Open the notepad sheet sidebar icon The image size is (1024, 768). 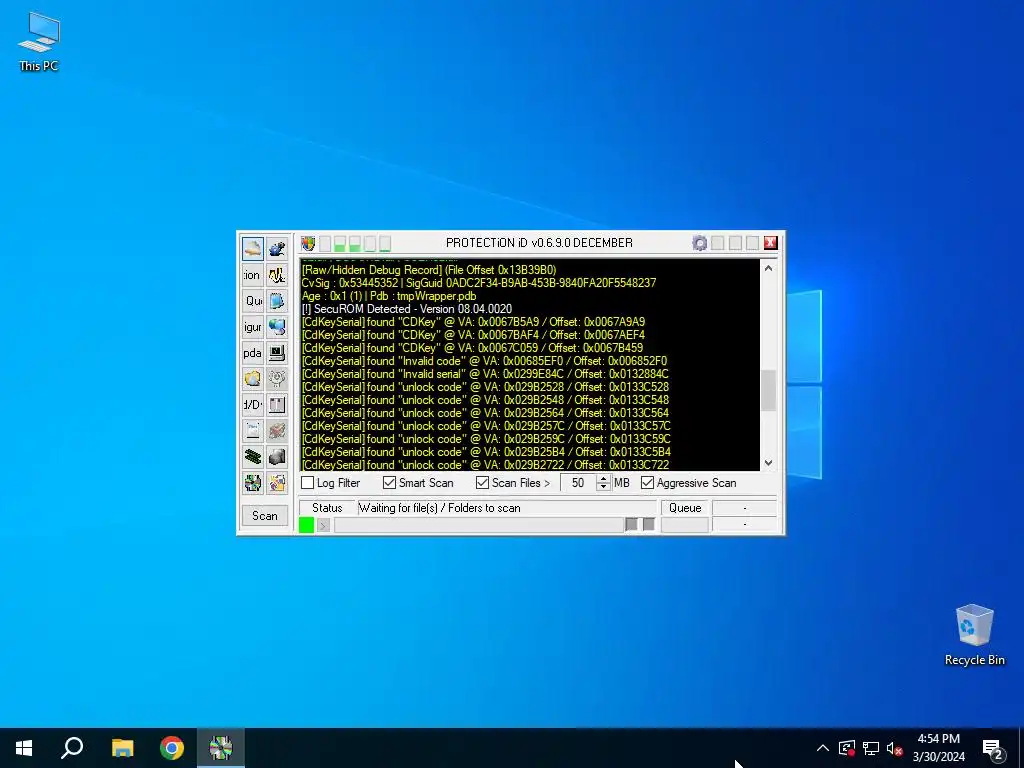tap(253, 430)
